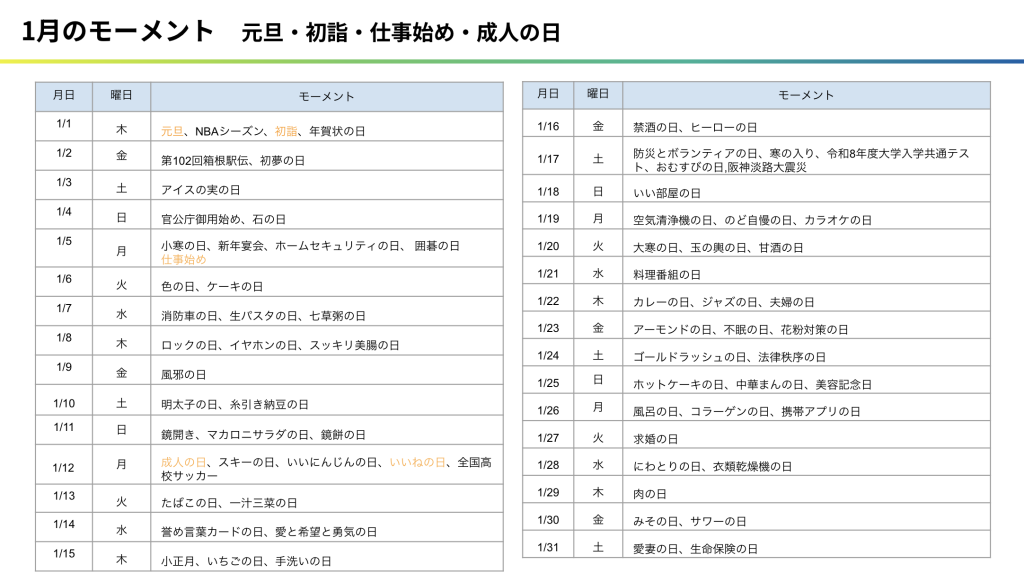Viewport: 1024px width, 574px height.
Task: Click the 求婚の日 cell in the 1/27 row
Action: coord(656,439)
